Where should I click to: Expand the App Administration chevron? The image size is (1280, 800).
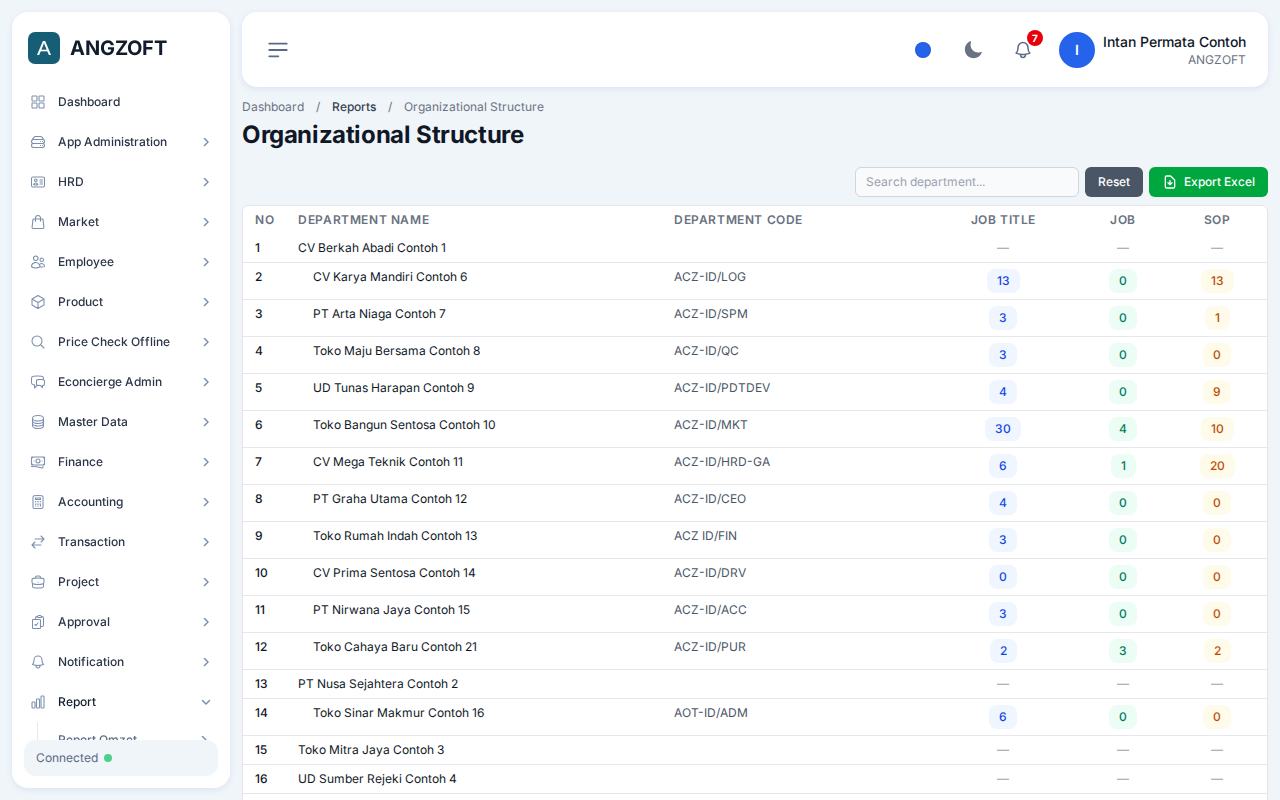[x=206, y=142]
